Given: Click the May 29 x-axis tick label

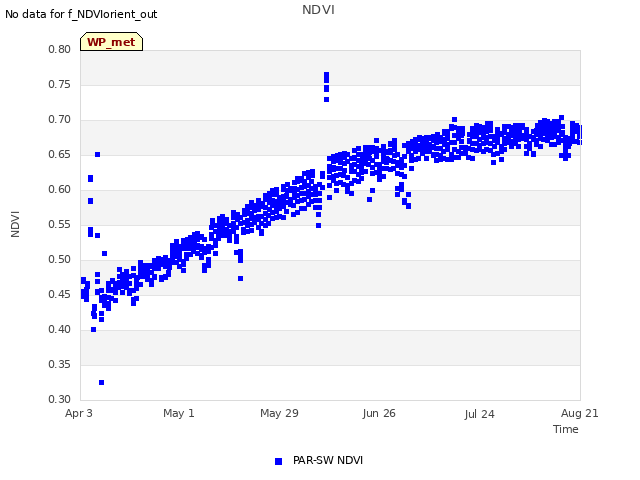Looking at the screenshot, I should point(279,413).
